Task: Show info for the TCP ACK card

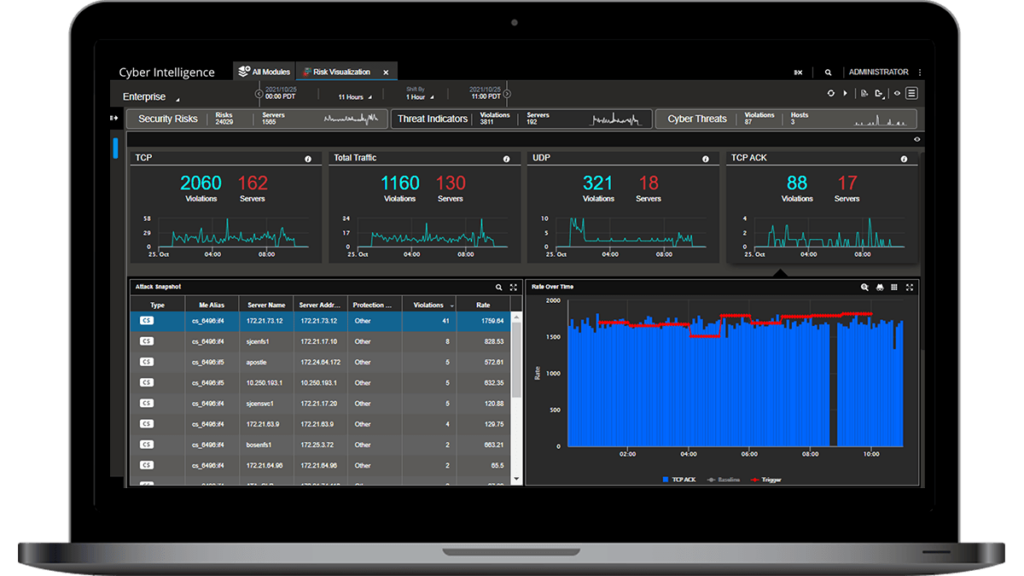Action: point(904,159)
